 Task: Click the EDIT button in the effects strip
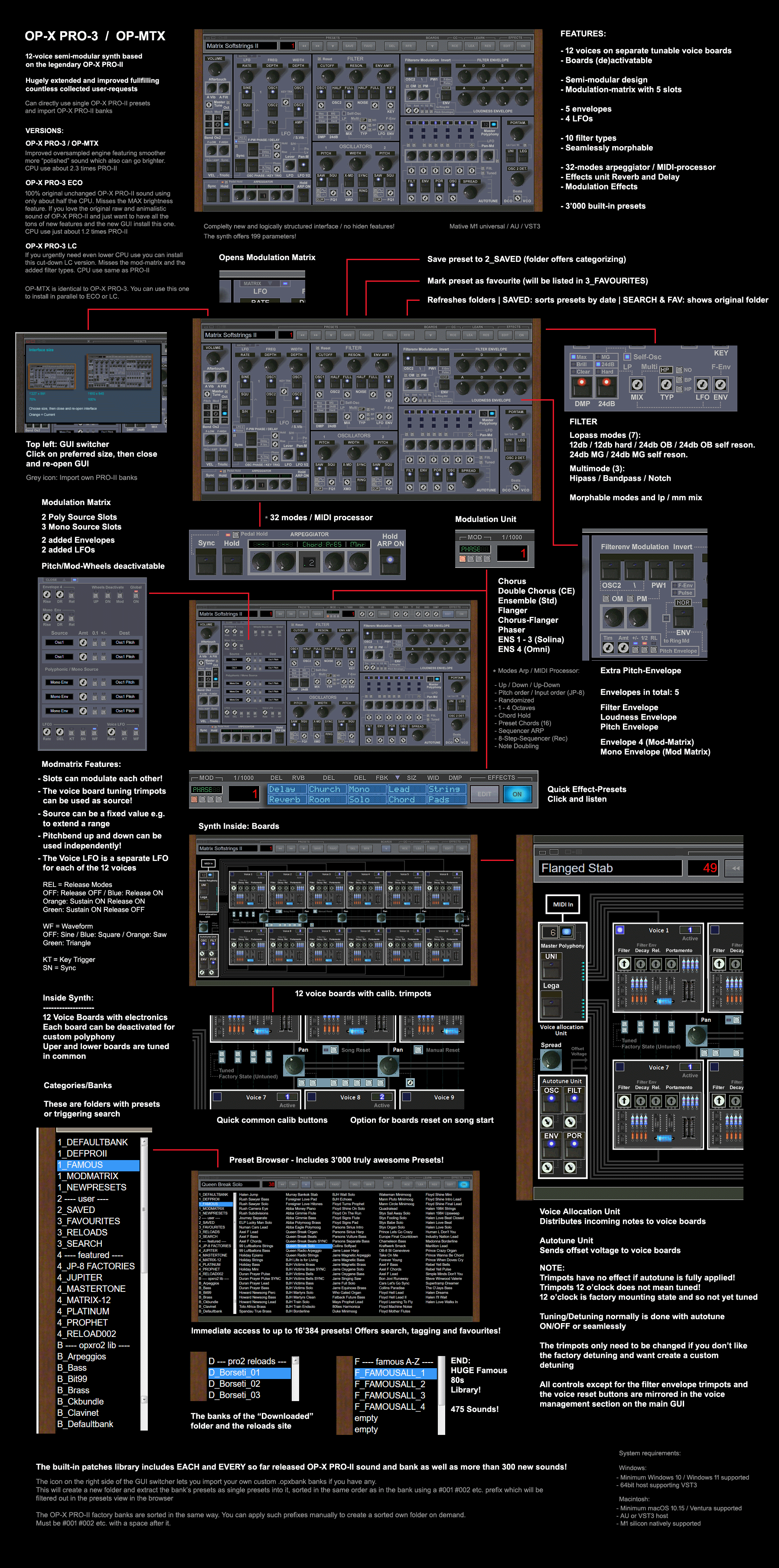pyautogui.click(x=485, y=794)
